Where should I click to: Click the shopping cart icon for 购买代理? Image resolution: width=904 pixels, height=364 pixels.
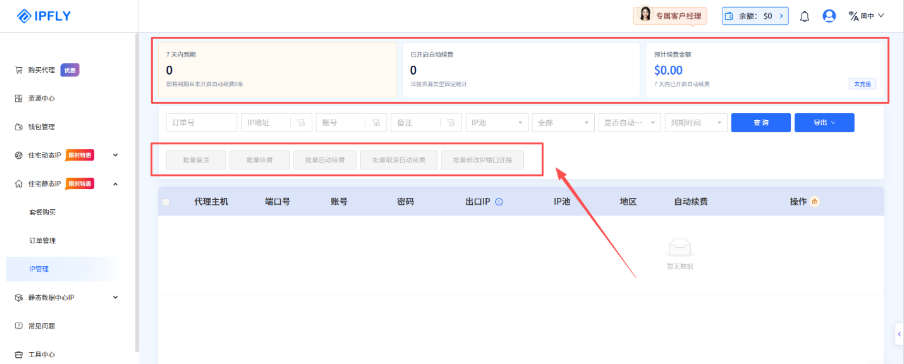(18, 70)
